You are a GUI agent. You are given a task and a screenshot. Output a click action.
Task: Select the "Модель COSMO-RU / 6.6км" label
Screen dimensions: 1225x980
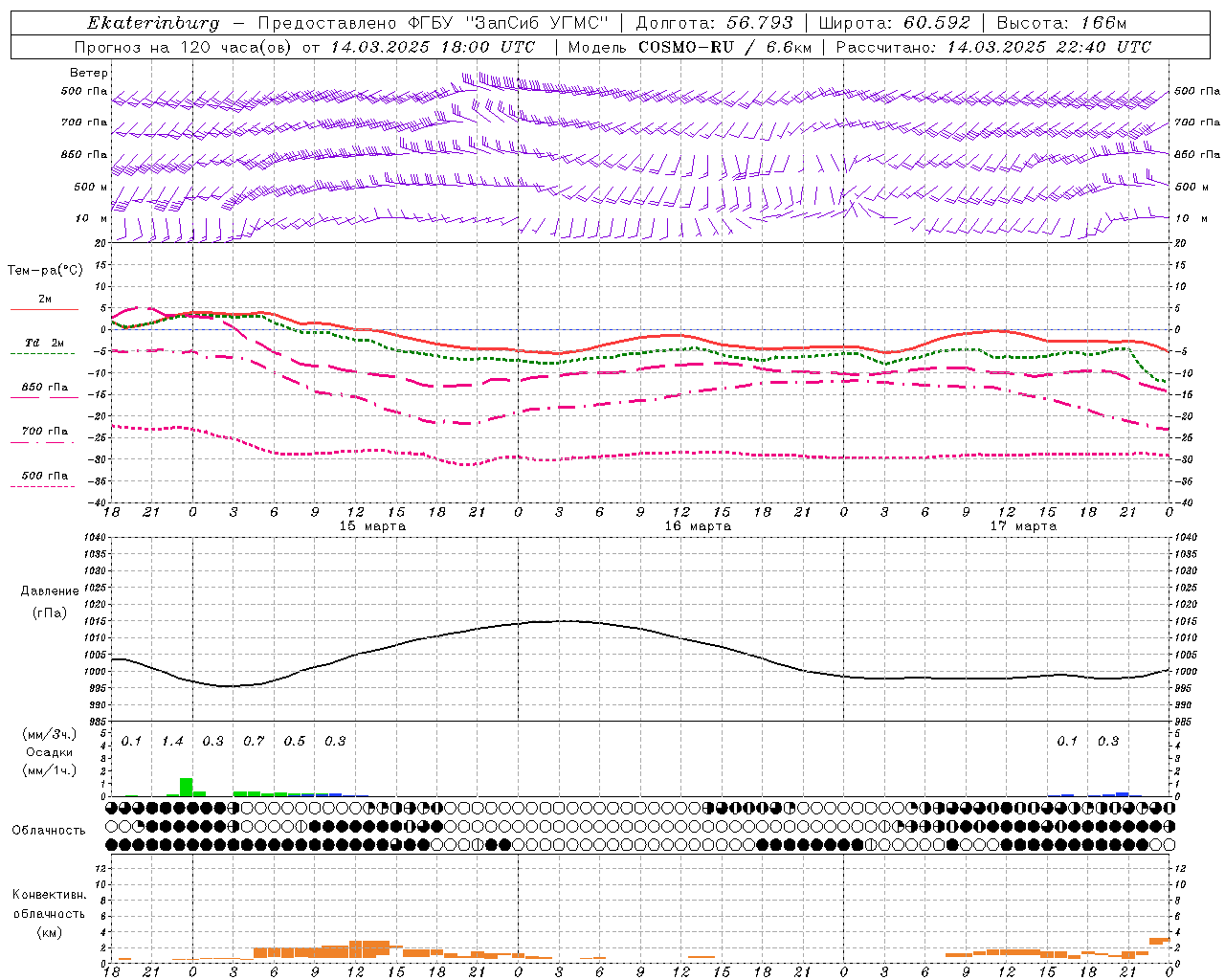[x=690, y=47]
